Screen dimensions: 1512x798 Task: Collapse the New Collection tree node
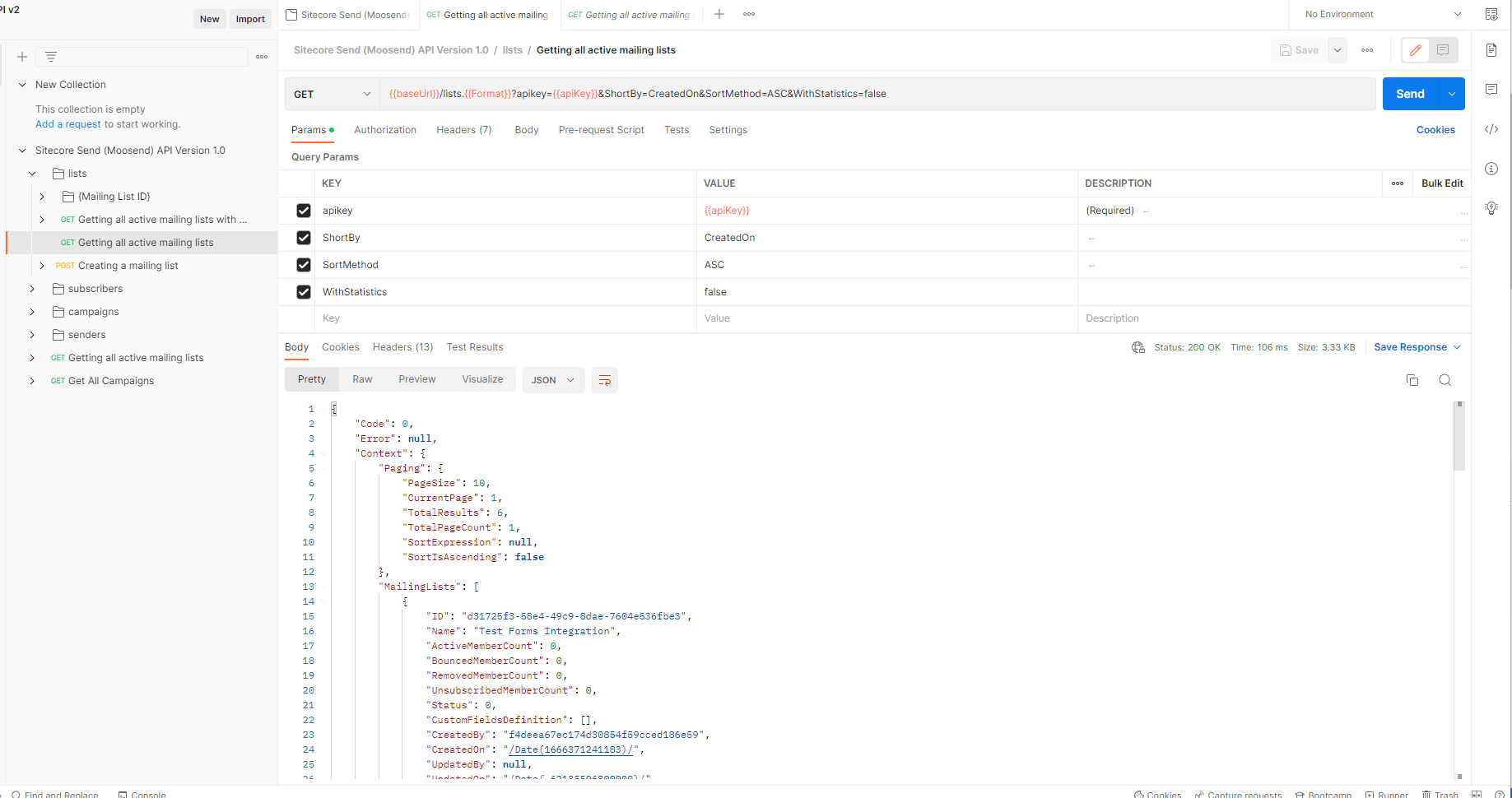point(22,85)
